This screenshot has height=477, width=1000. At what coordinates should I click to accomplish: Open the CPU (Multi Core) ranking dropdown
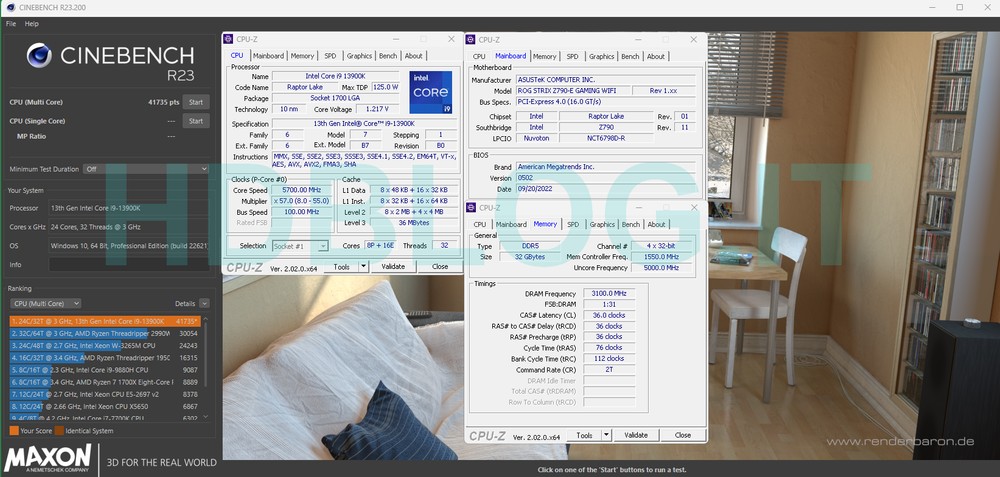[x=46, y=304]
